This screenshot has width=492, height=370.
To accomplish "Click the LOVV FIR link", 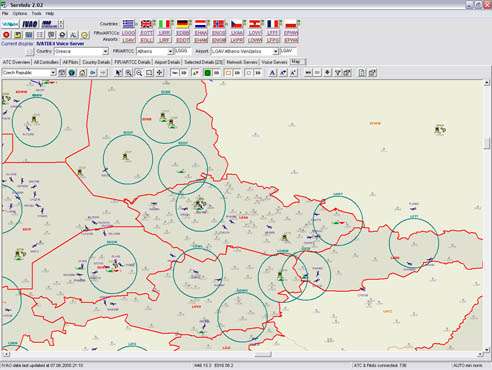I will (x=255, y=33).
